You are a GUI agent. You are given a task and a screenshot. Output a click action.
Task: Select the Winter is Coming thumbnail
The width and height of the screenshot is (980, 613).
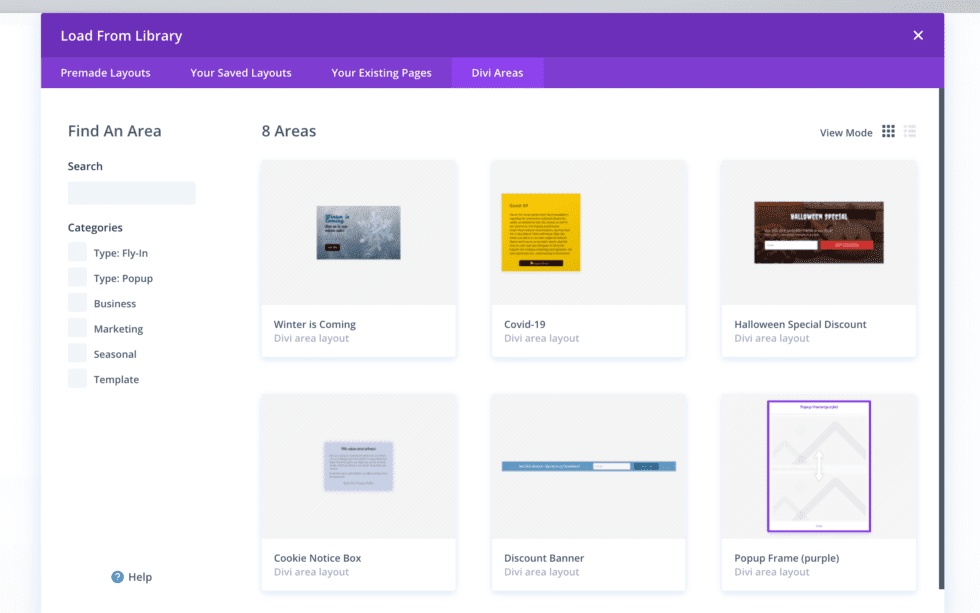(x=358, y=232)
